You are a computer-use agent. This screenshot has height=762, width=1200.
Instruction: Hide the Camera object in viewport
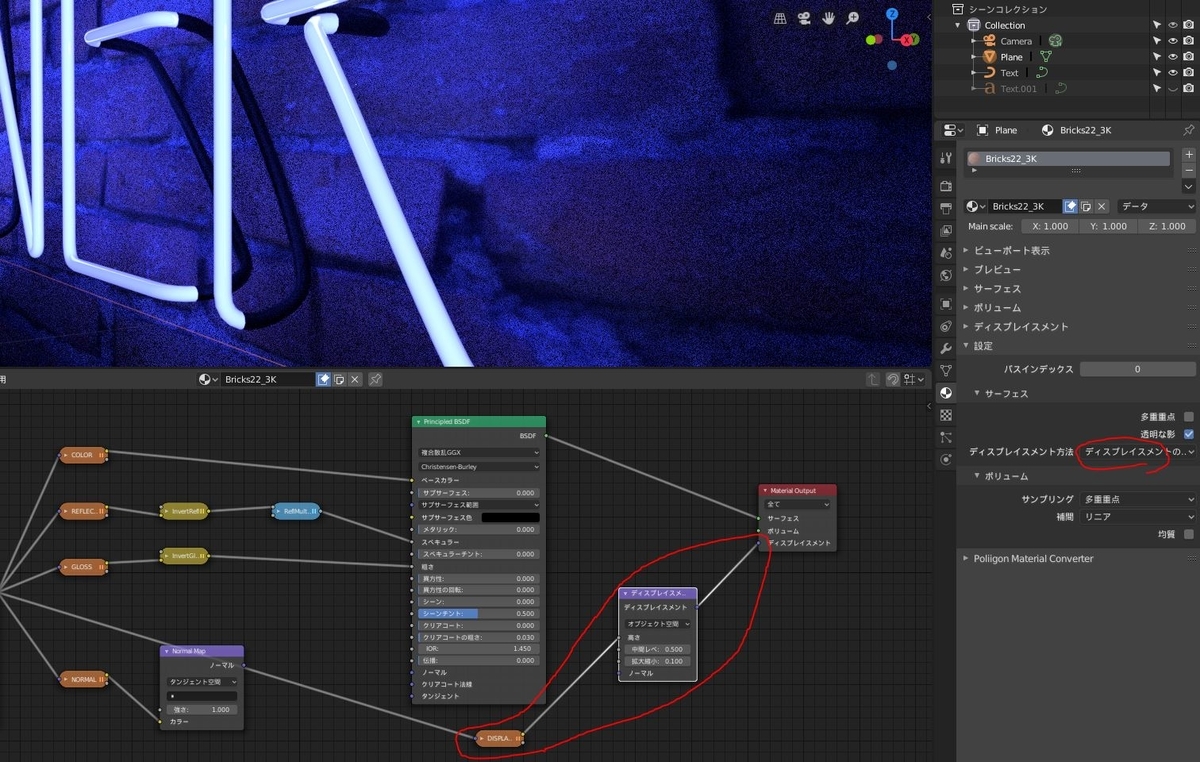[x=1173, y=41]
